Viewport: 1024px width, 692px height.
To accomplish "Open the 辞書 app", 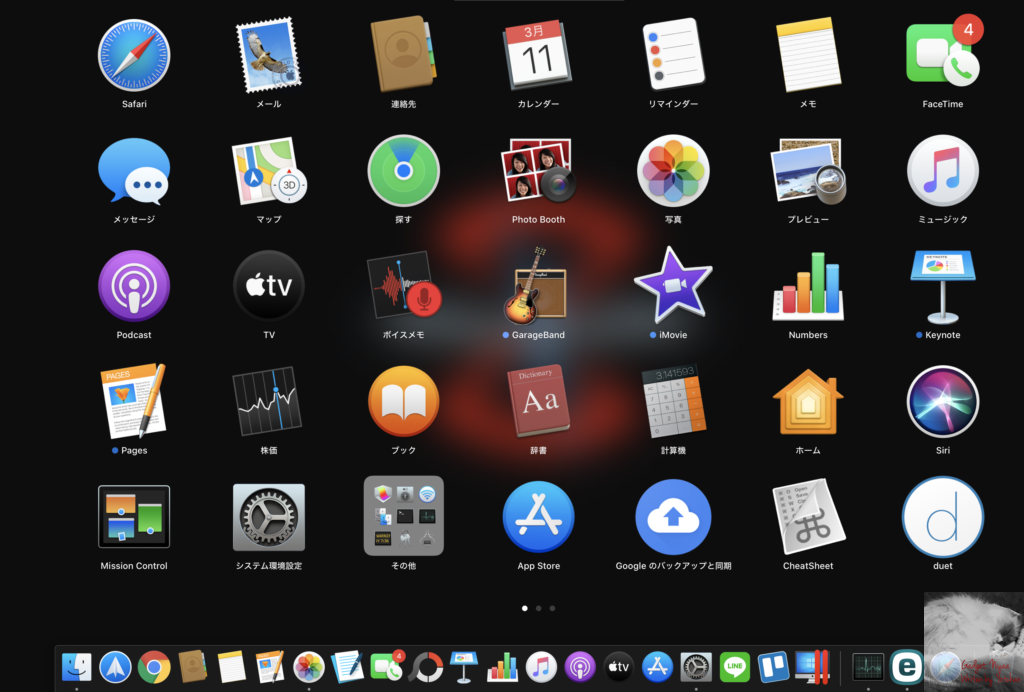I will pyautogui.click(x=538, y=401).
